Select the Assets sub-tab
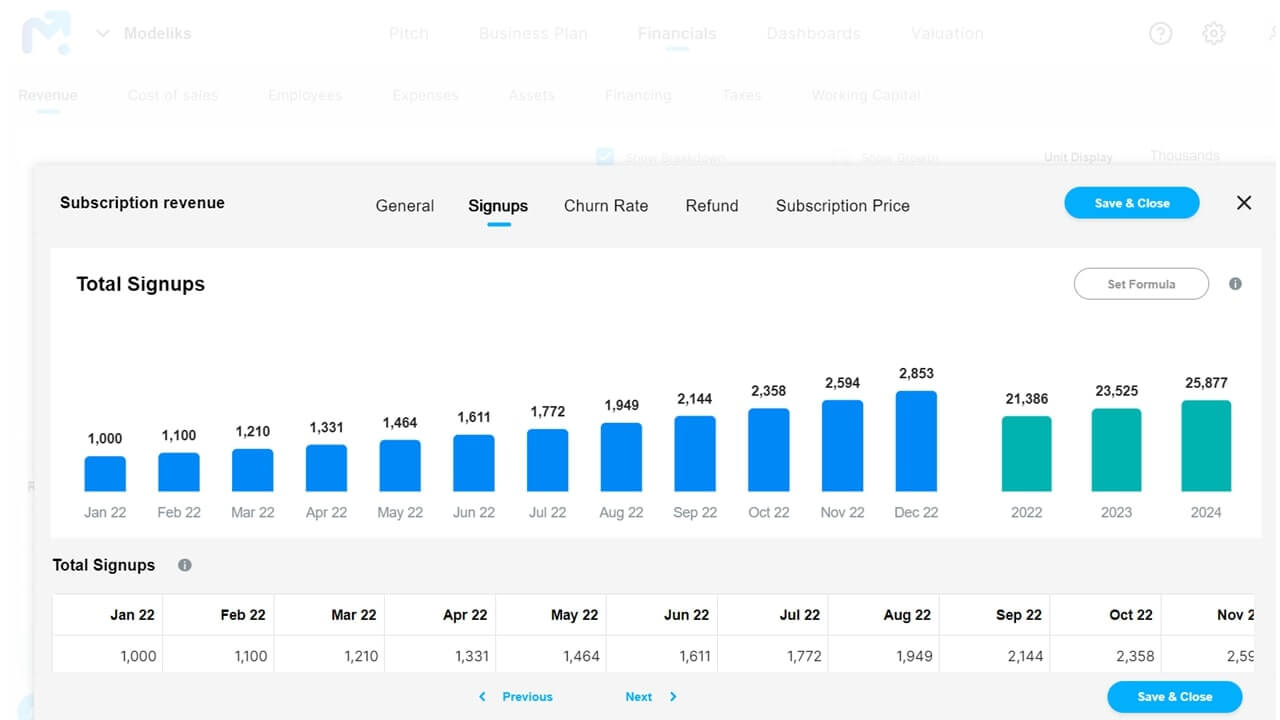The width and height of the screenshot is (1280, 720). [532, 95]
